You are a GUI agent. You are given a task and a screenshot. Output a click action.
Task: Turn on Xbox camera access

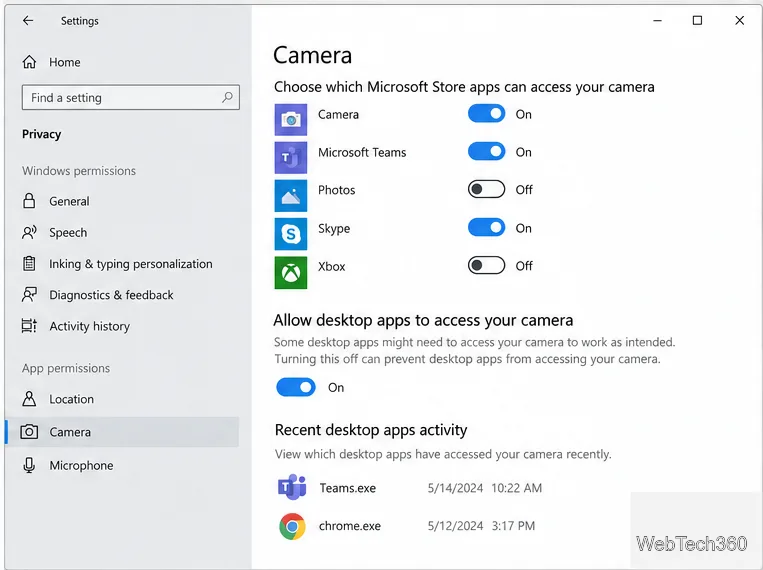[487, 265]
